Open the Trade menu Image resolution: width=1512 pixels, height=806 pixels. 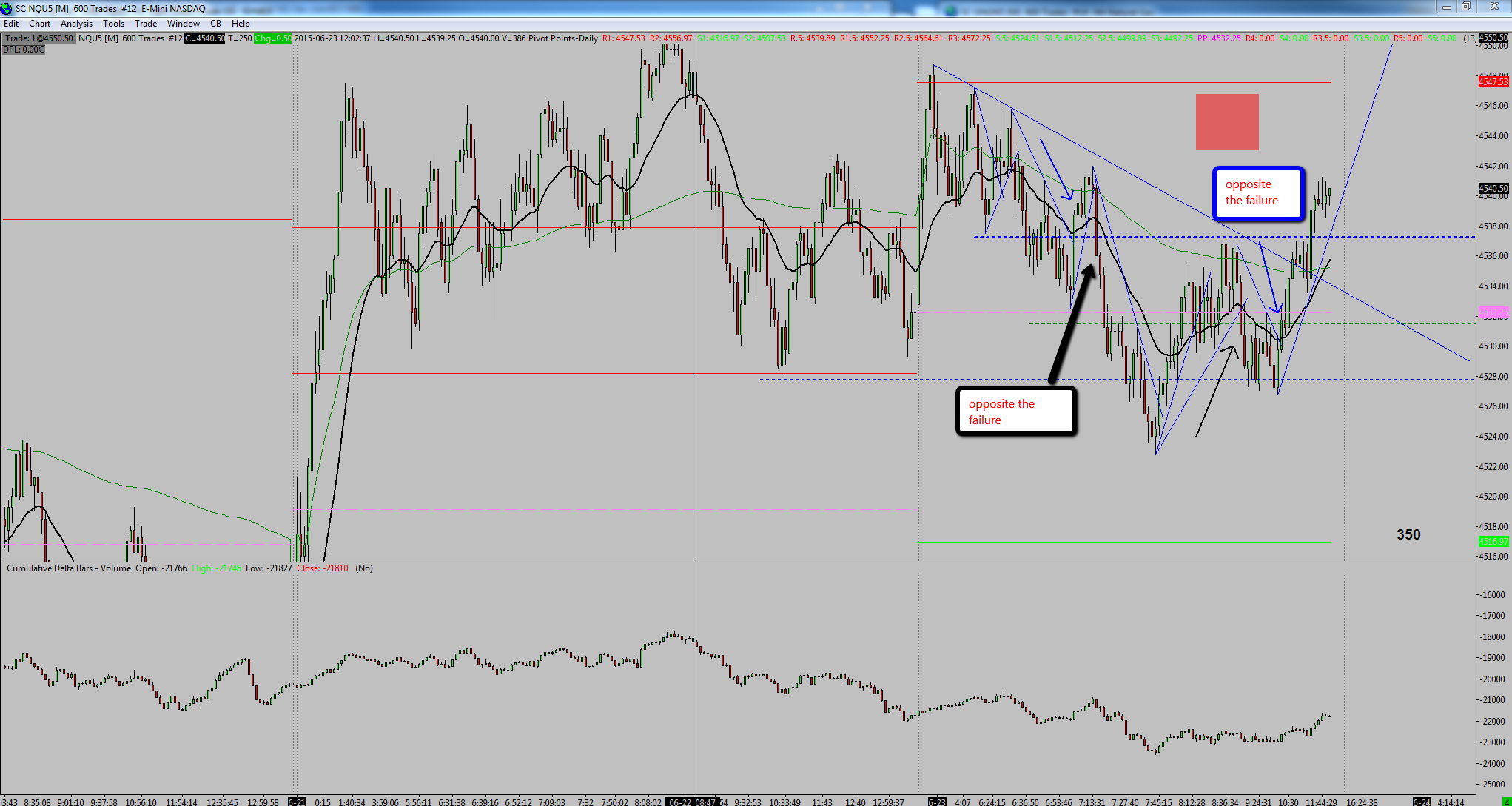tap(146, 24)
